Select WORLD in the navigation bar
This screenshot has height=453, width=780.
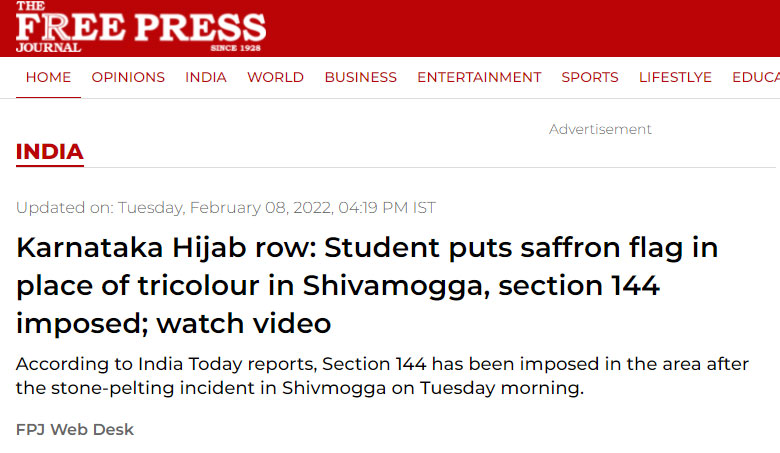point(276,78)
